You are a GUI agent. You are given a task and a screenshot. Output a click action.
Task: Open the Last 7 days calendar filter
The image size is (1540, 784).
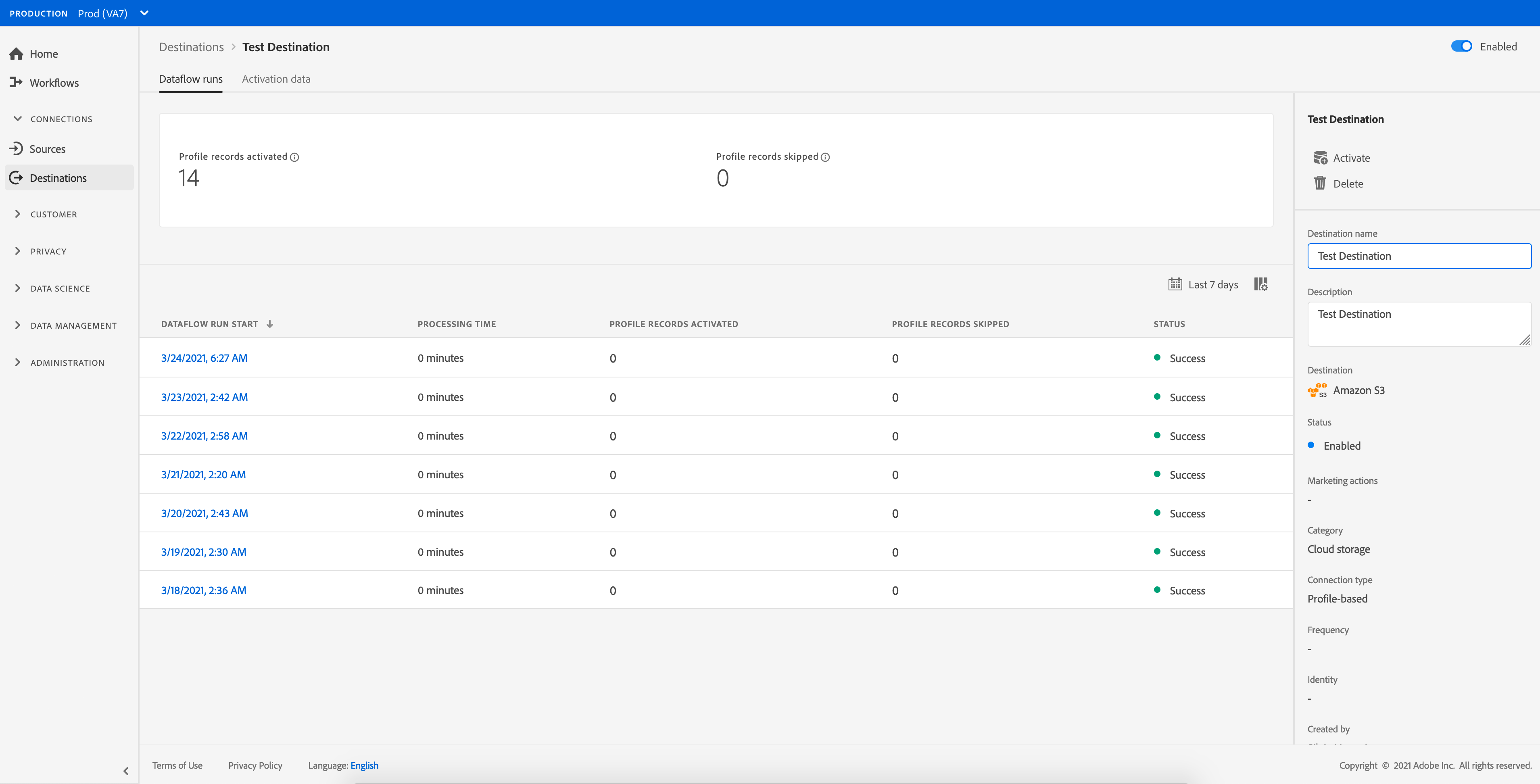point(1203,284)
